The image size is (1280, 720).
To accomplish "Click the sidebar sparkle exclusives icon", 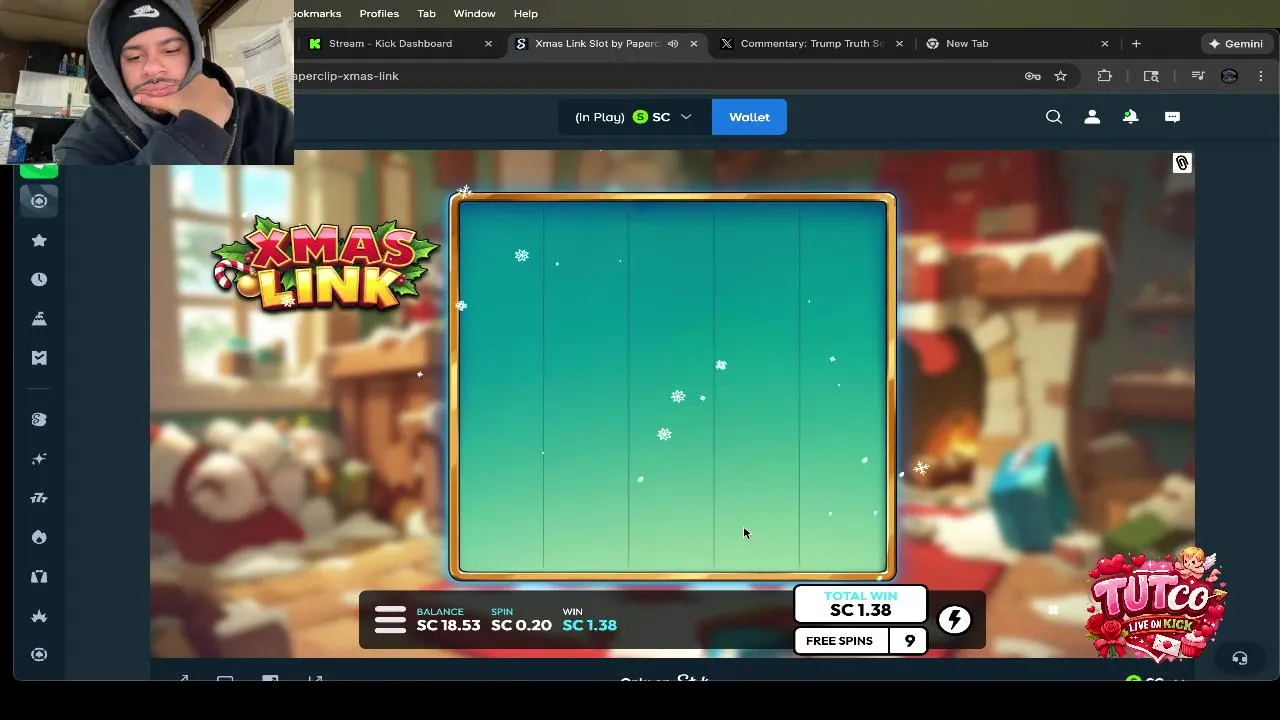I will pyautogui.click(x=39, y=459).
